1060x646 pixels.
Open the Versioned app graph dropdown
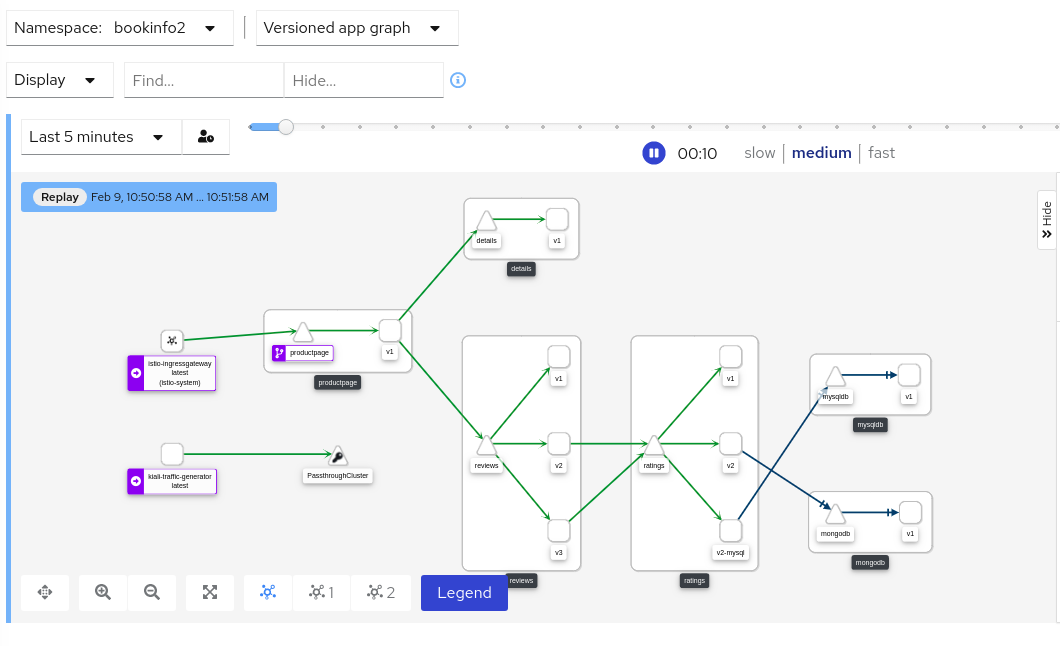click(357, 28)
